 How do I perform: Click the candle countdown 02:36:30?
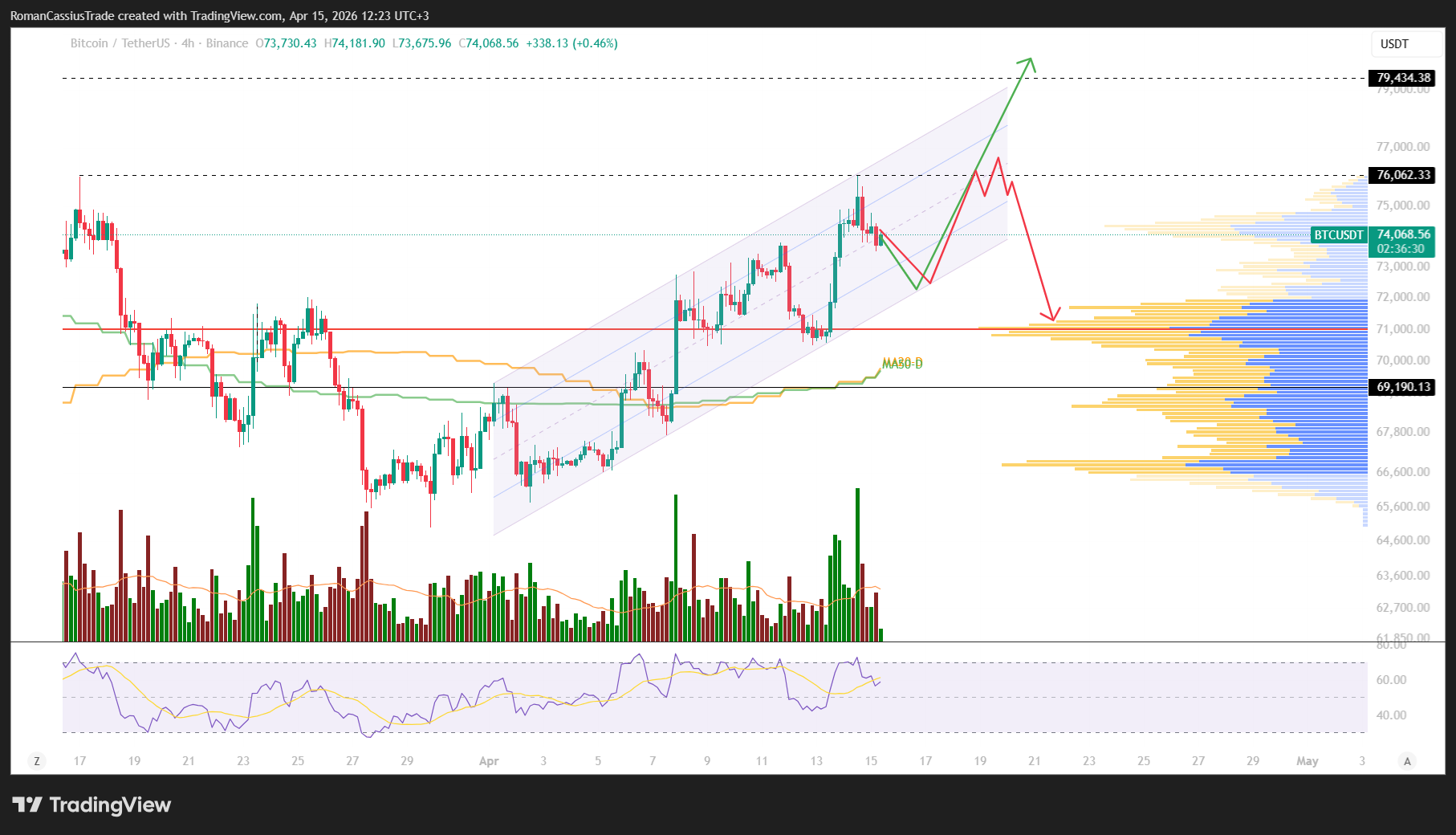point(1401,249)
